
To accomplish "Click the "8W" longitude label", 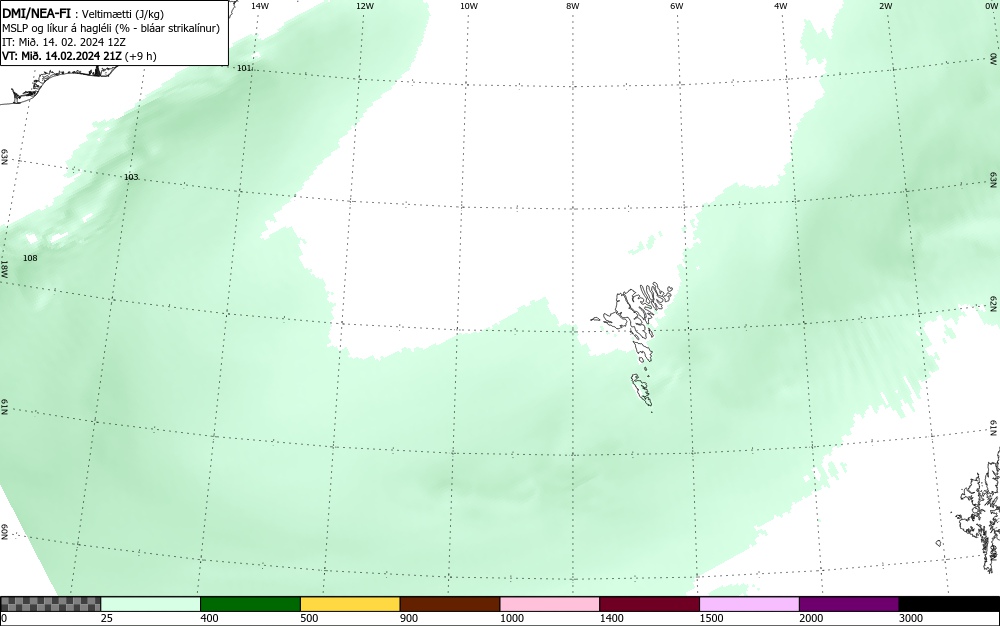I will [573, 6].
